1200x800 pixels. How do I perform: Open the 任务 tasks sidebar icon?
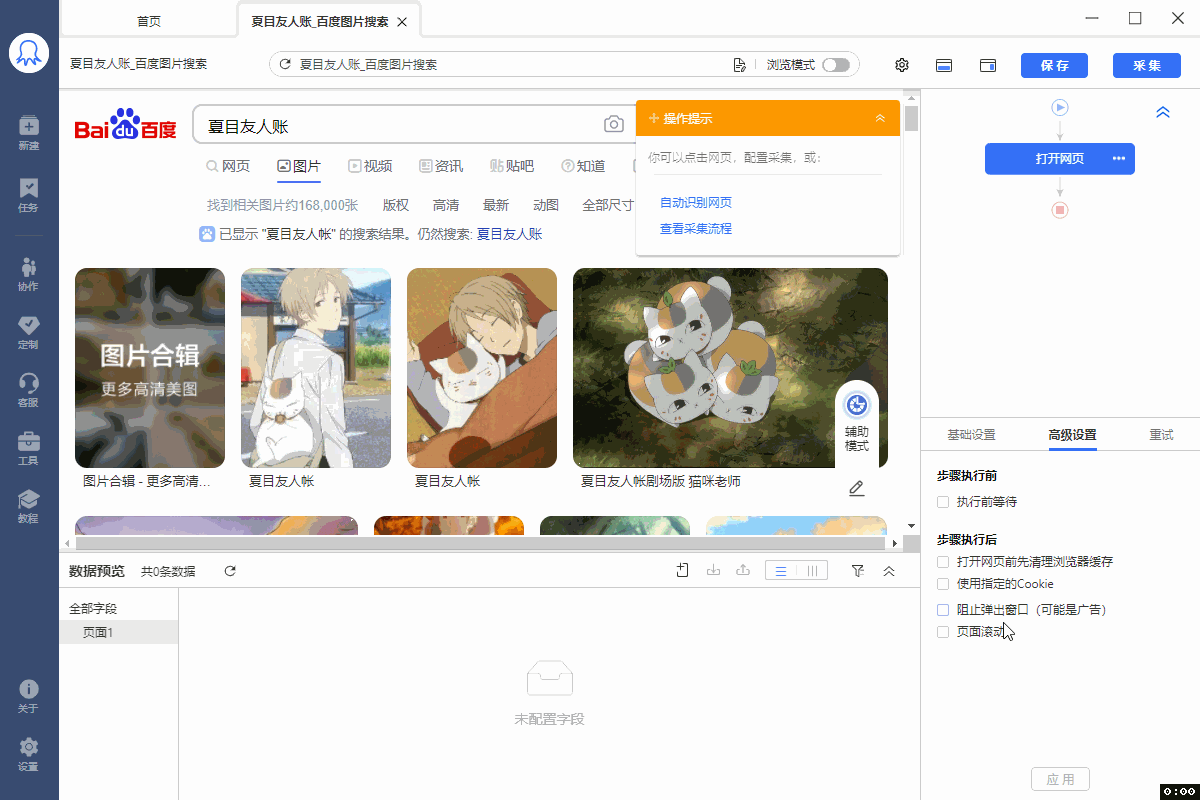[29, 194]
